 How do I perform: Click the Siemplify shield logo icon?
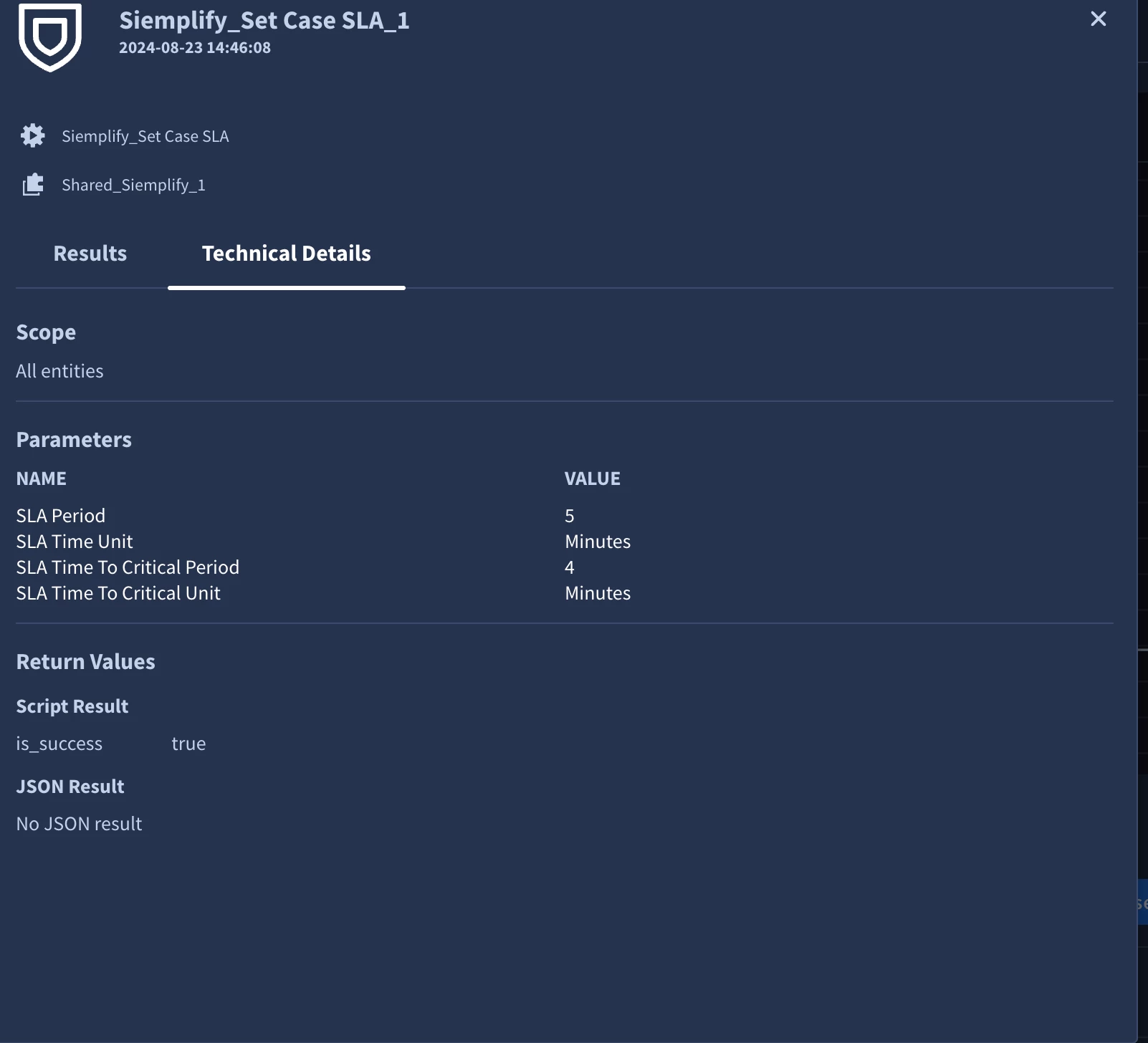(x=50, y=37)
